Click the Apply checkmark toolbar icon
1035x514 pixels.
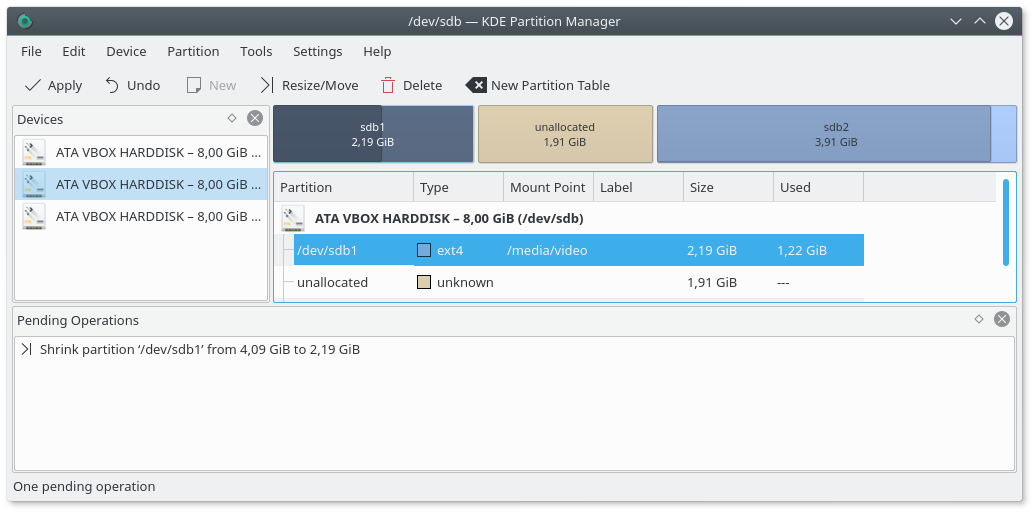(33, 85)
